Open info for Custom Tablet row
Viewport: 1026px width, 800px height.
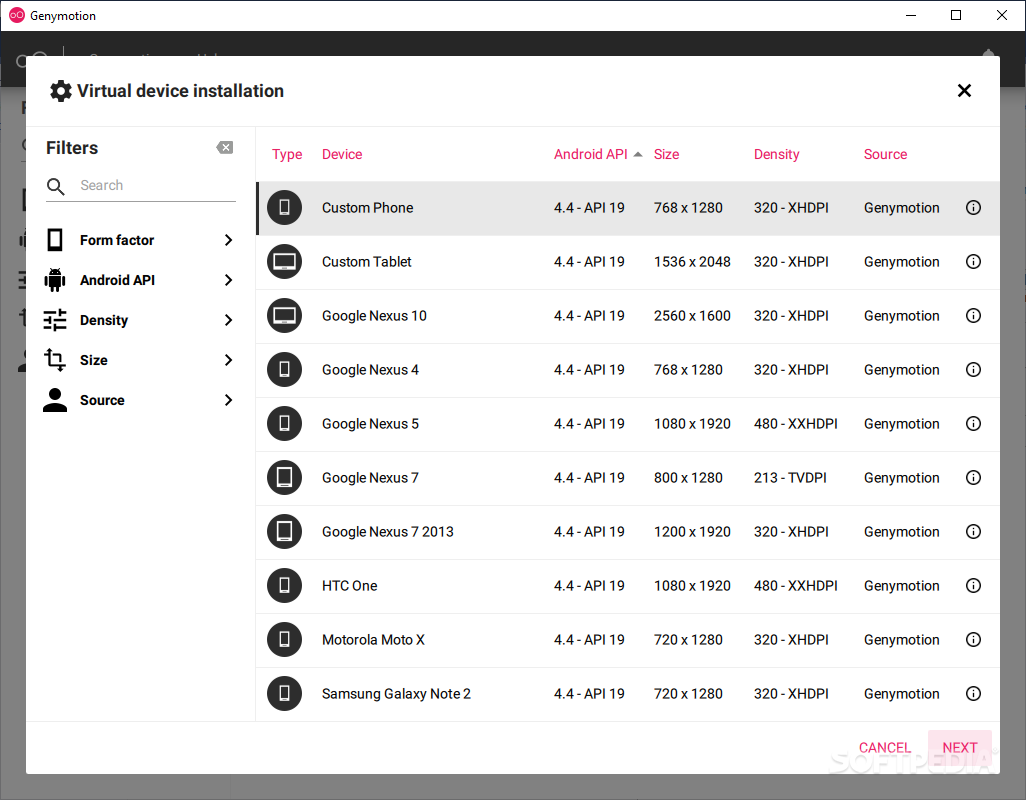click(x=973, y=262)
